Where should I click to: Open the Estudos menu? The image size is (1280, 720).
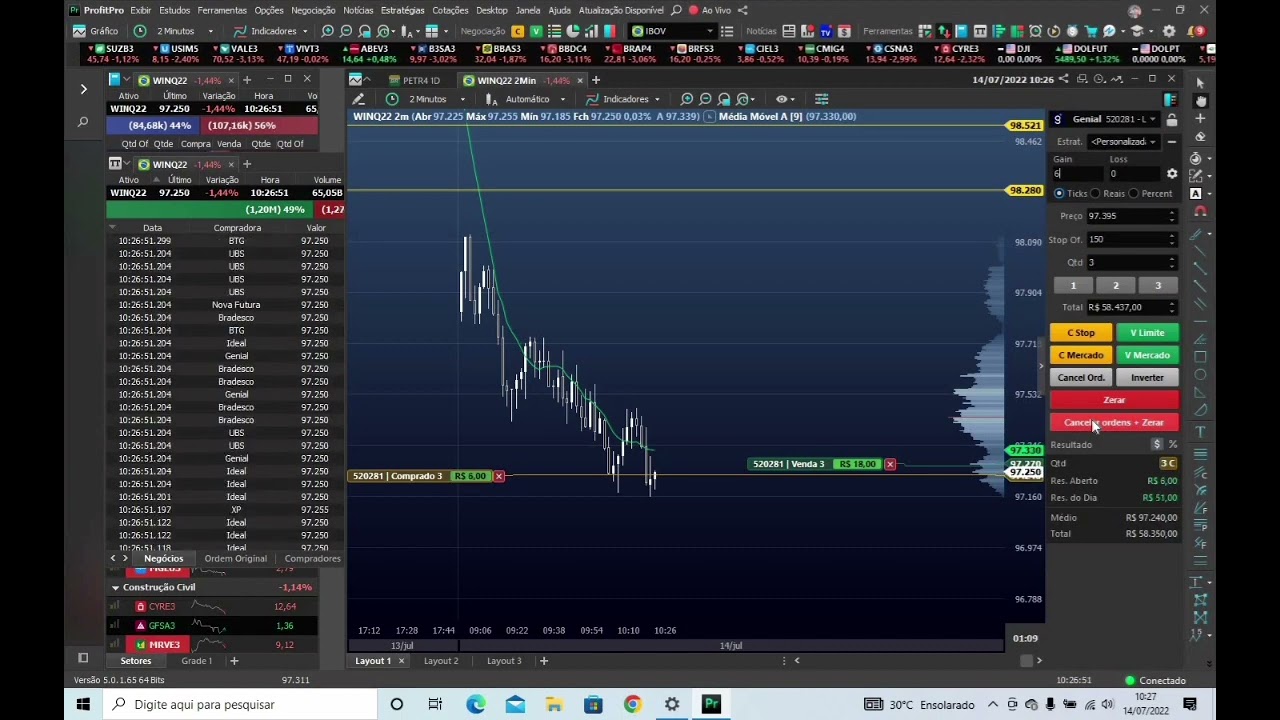pos(174,10)
